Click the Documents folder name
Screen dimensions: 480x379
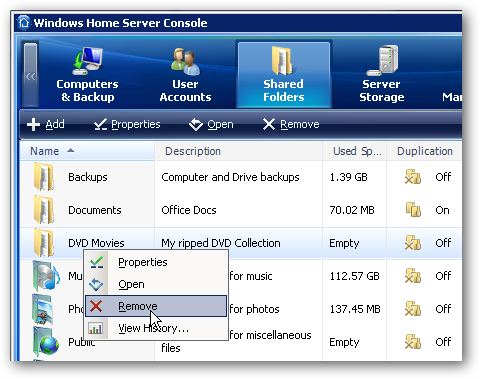tap(95, 210)
